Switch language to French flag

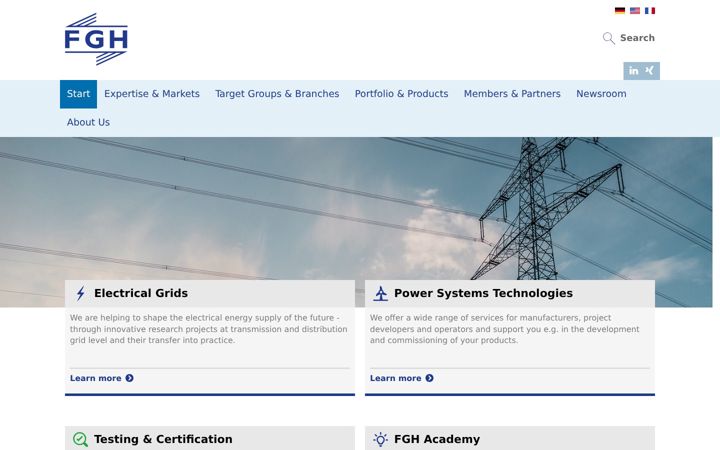650,11
